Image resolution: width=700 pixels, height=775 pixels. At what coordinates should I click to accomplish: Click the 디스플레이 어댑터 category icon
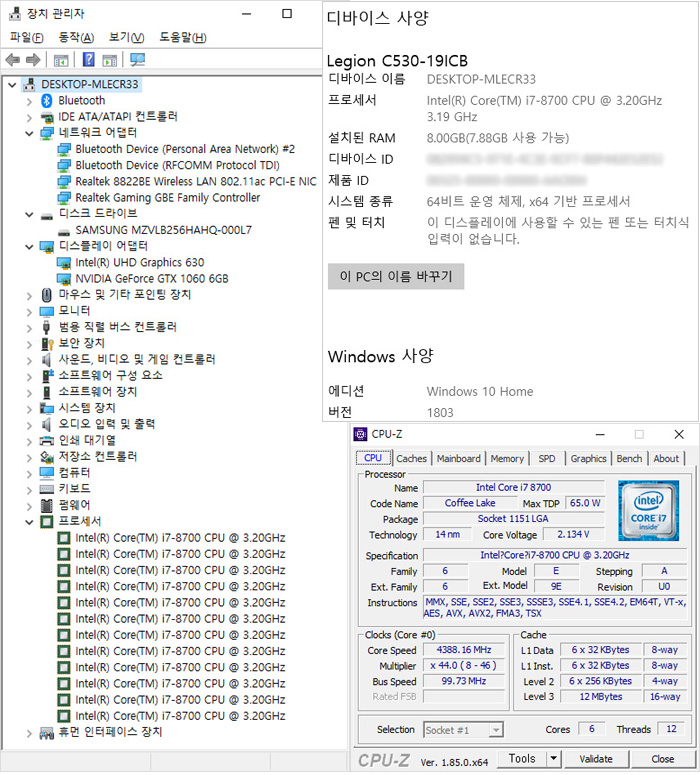[x=47, y=247]
